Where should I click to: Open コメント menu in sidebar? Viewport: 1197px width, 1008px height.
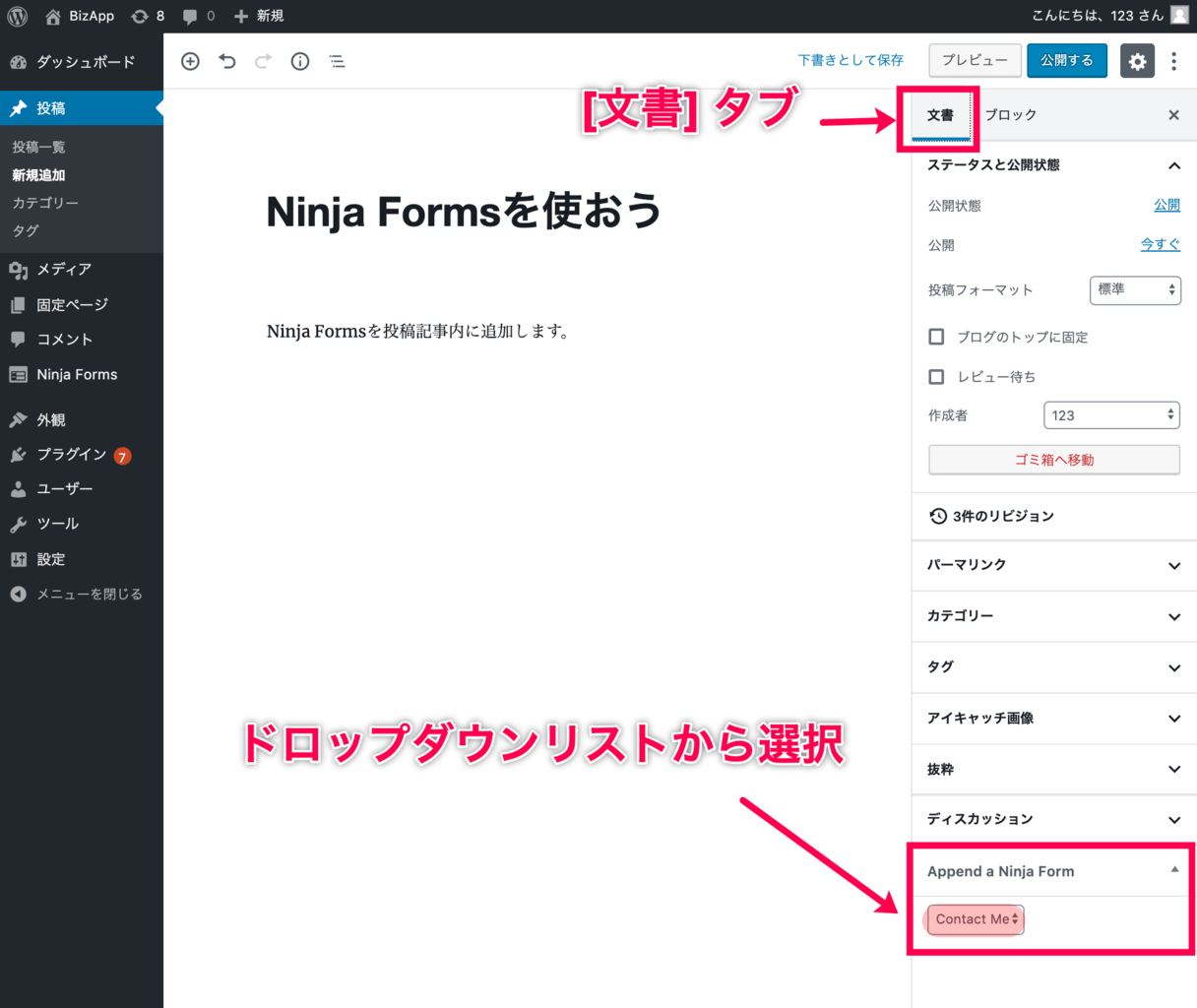pos(82,340)
